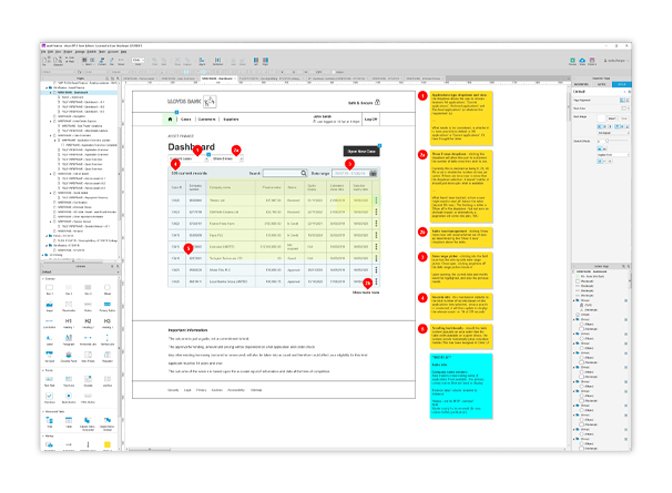Open the Edit menu
The height and width of the screenshot is (493, 672).
50,52
